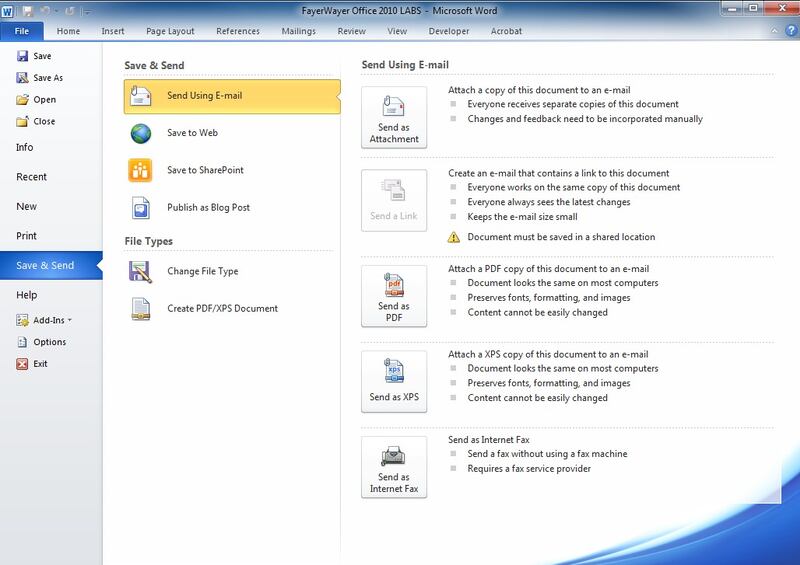Click the Send as PDF button
This screenshot has height=565, width=800.
(393, 295)
